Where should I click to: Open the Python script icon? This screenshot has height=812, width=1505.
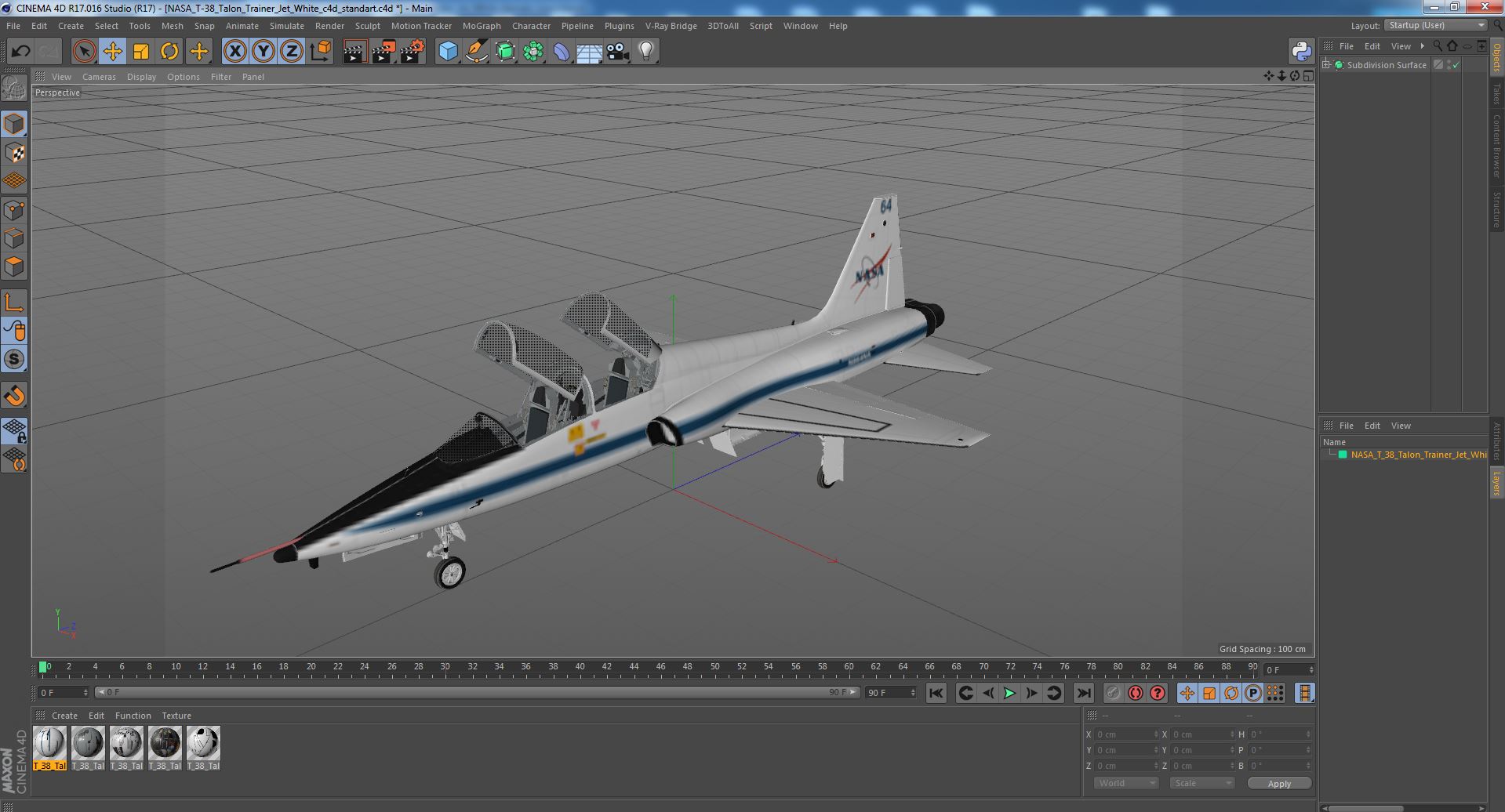tap(1301, 52)
